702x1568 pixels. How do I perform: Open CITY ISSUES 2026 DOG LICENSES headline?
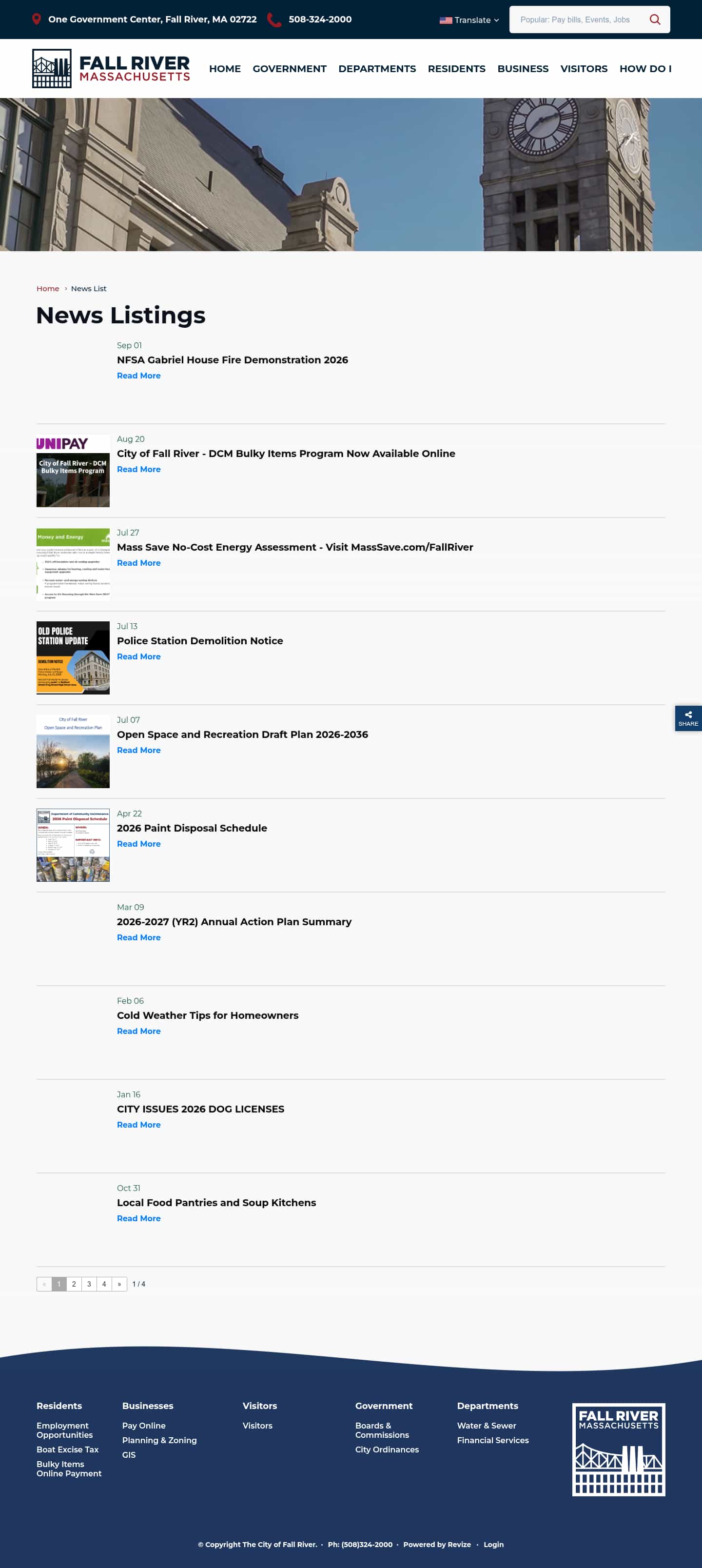click(201, 1110)
